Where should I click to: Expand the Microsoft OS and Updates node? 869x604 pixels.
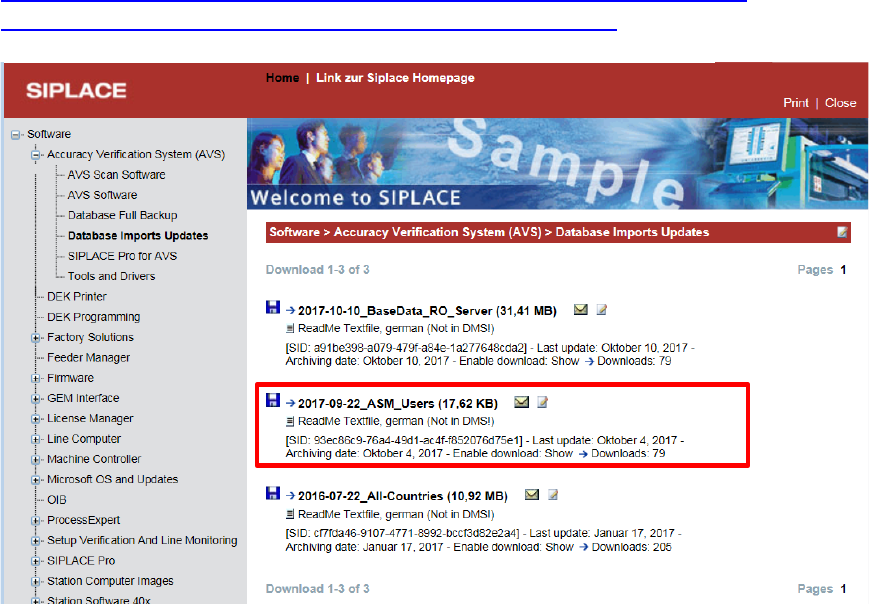click(36, 480)
